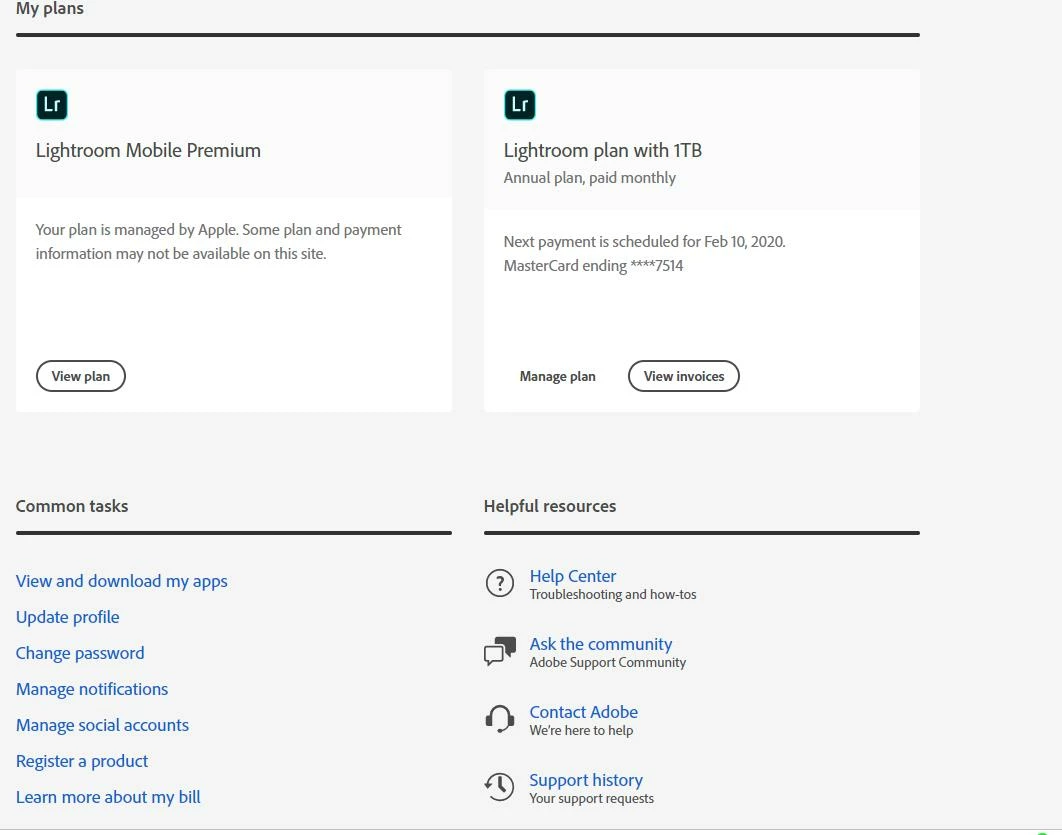Click Register a product link

point(82,761)
